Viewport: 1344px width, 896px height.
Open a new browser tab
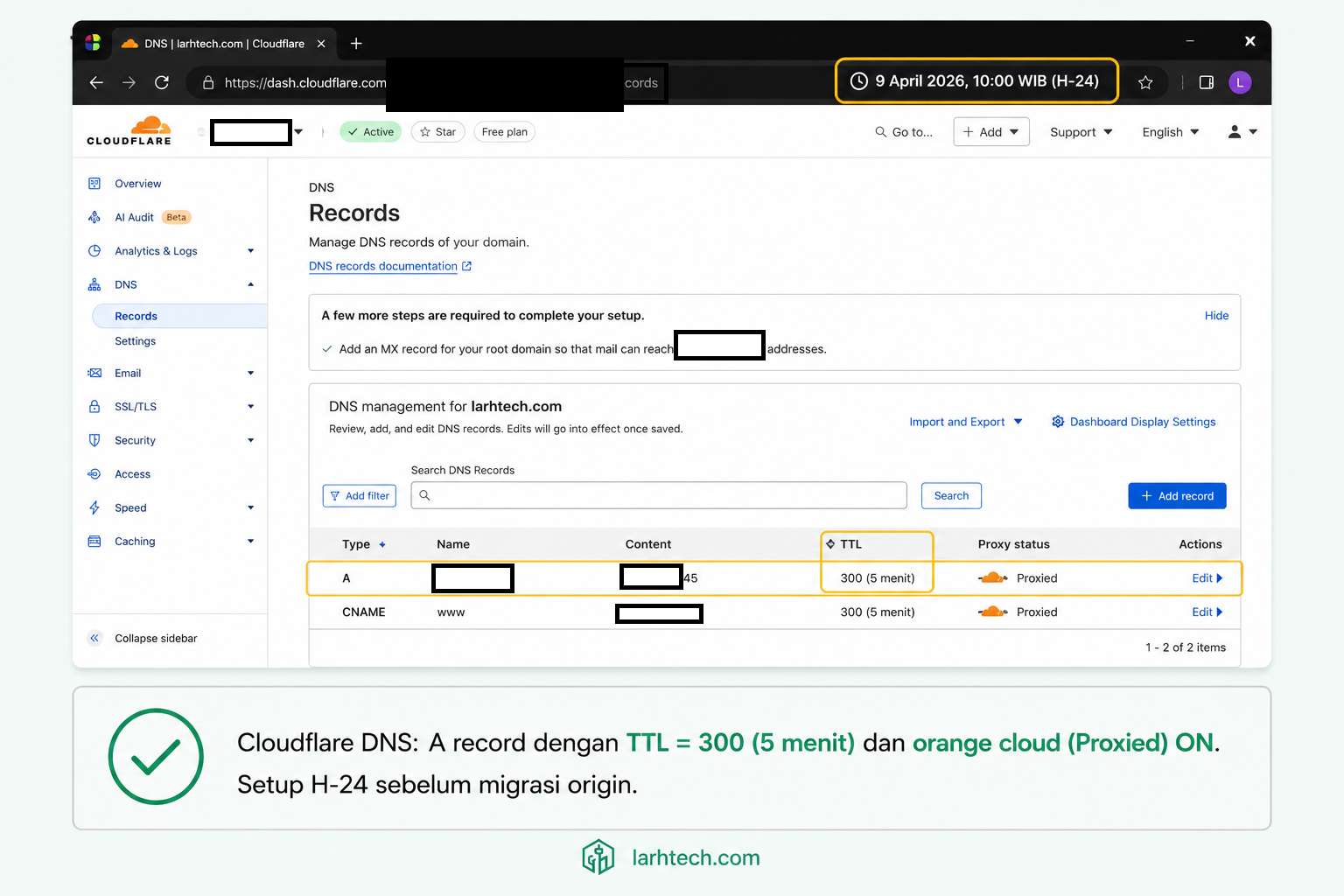(x=356, y=44)
